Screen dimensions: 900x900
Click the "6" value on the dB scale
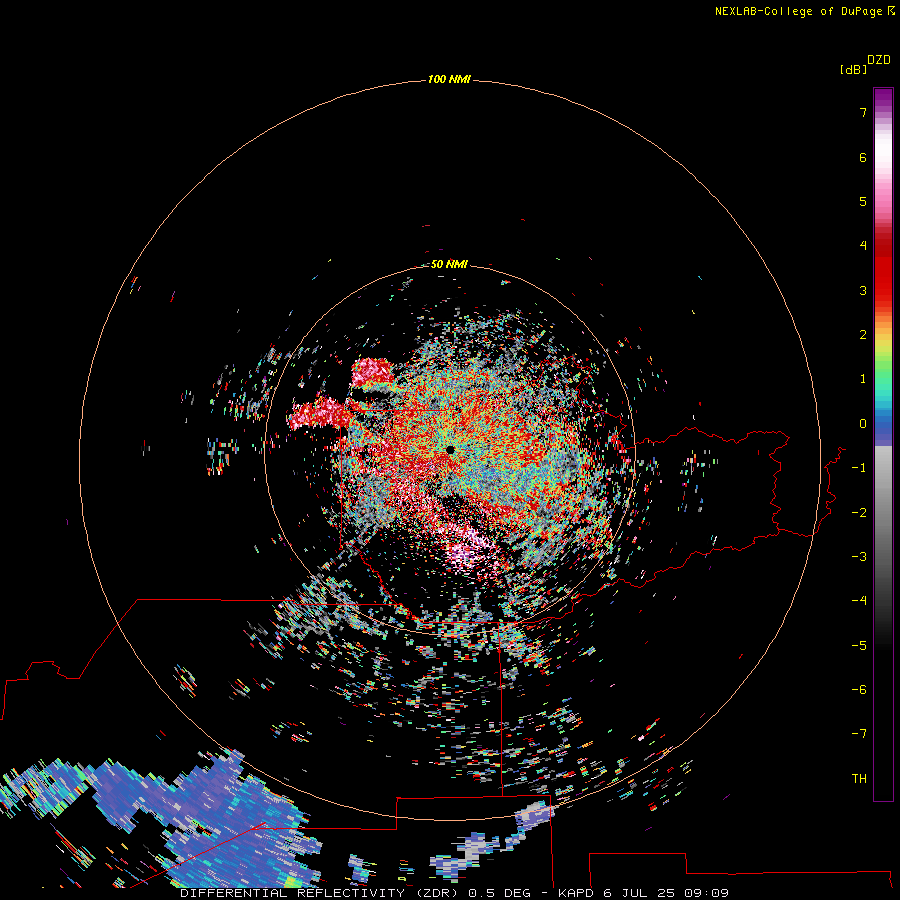click(x=863, y=157)
